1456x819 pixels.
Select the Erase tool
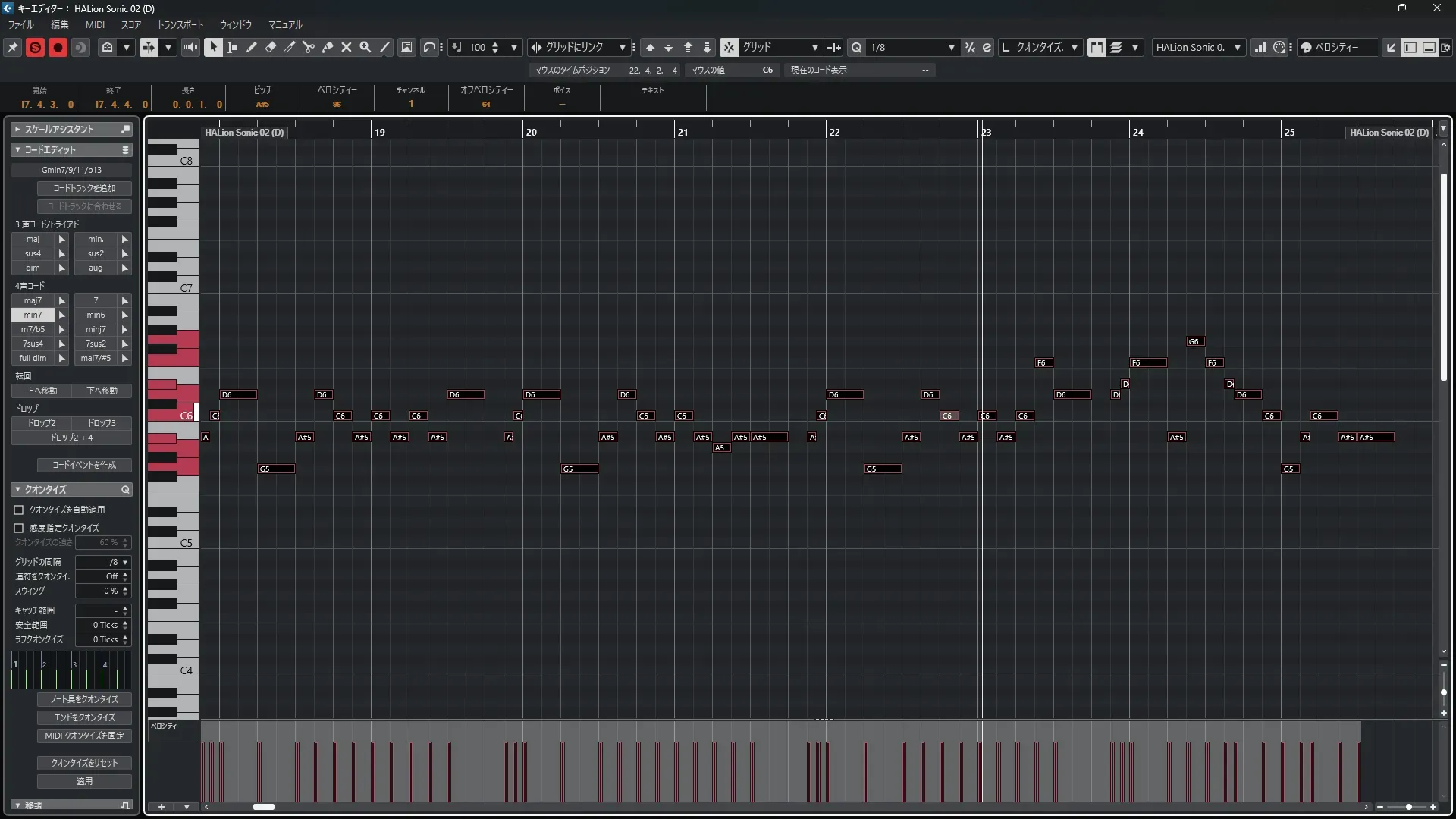(271, 47)
